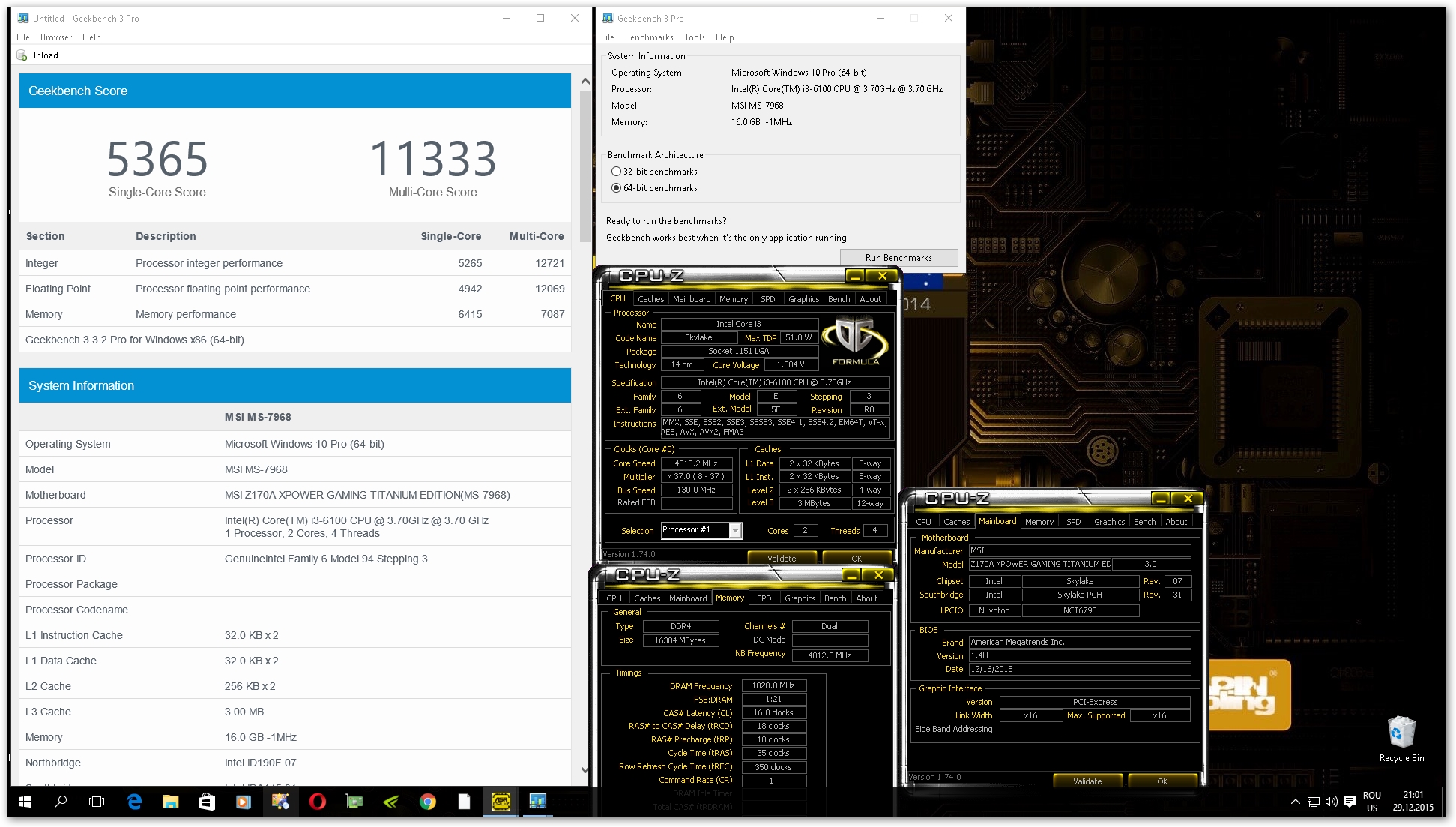Click BIOS date field 12/16/2015
The image size is (1456, 827).
(x=1080, y=669)
